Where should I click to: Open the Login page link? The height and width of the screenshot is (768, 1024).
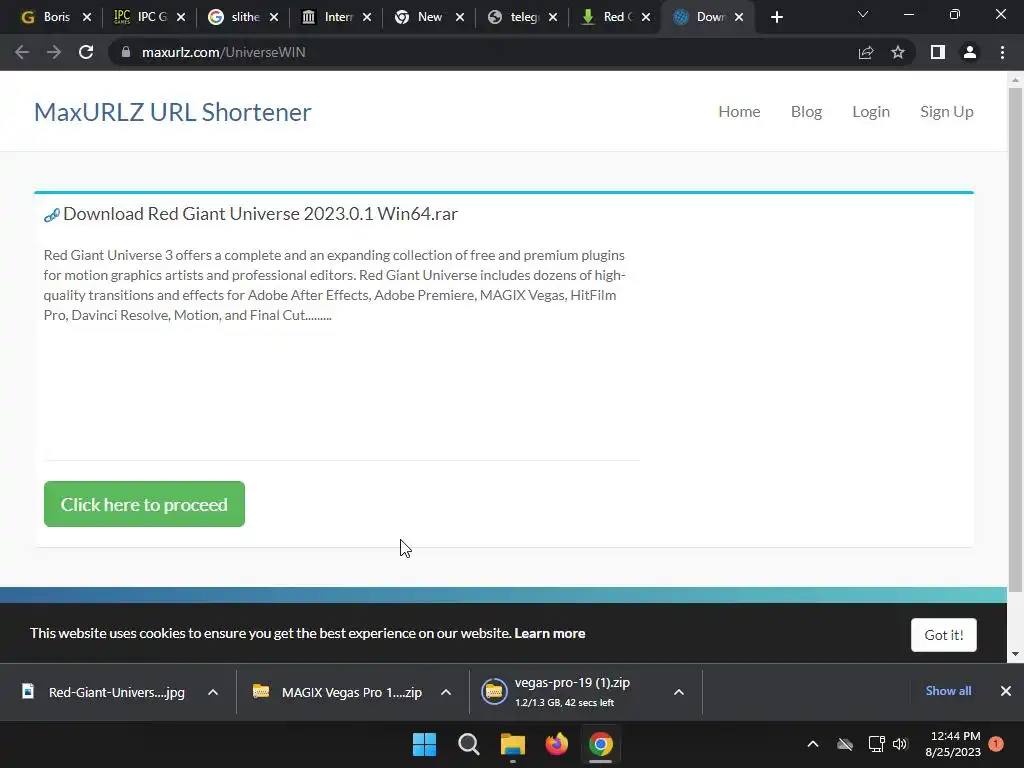click(x=871, y=112)
